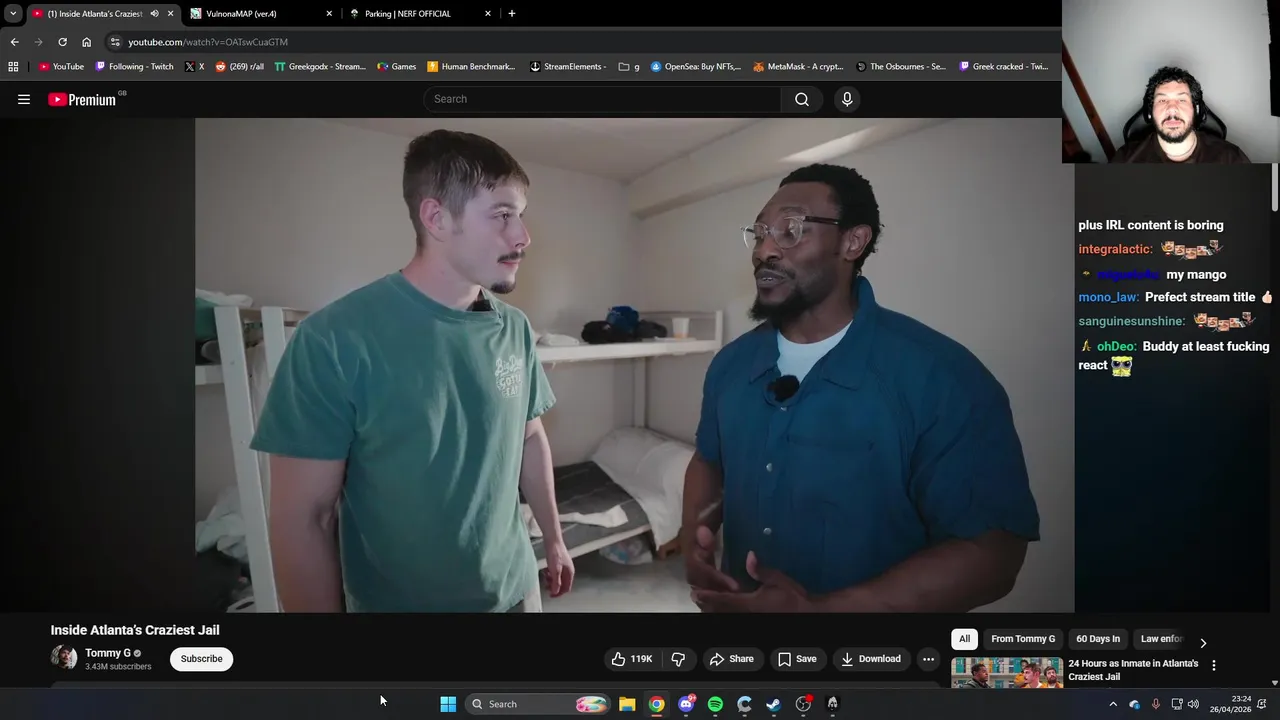Open the Windows Start menu
The height and width of the screenshot is (720, 1280).
tap(448, 704)
